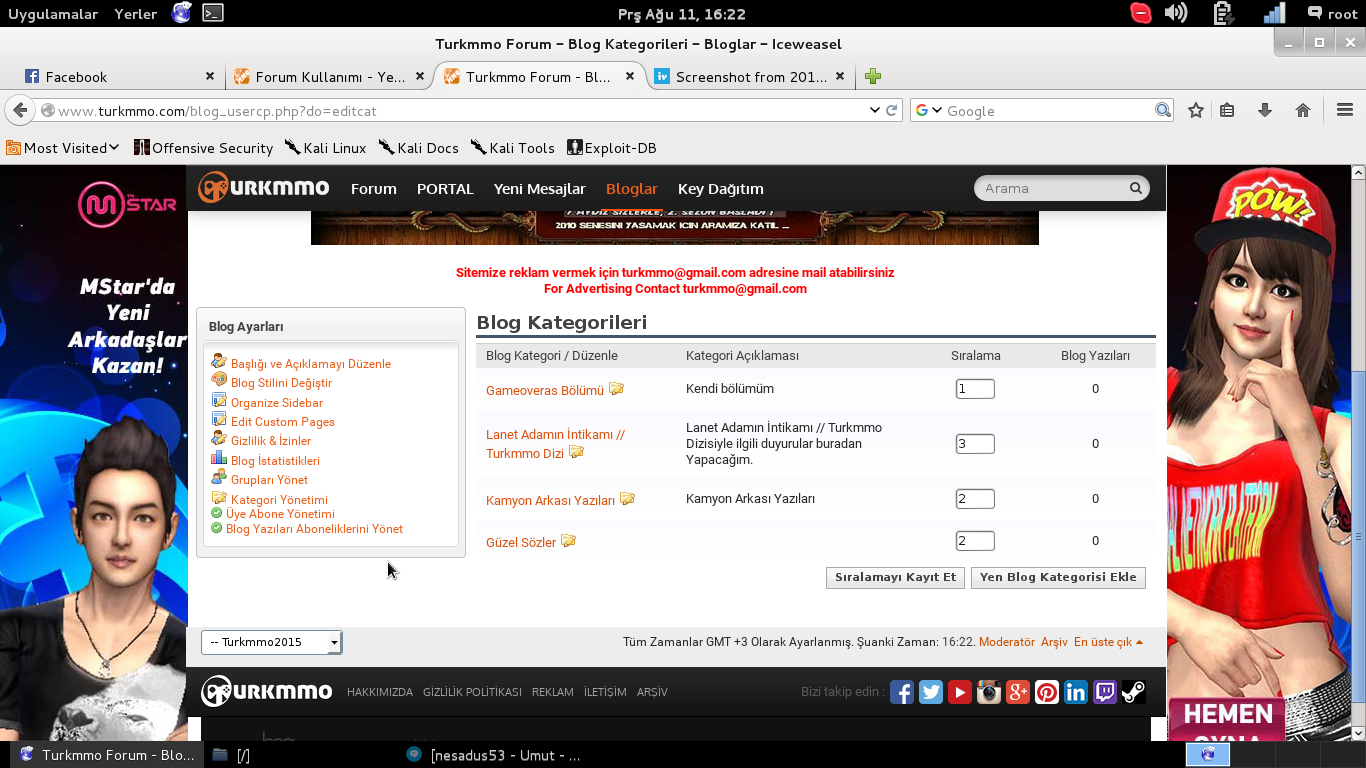Click the Turkmmo logo in the header

263,187
